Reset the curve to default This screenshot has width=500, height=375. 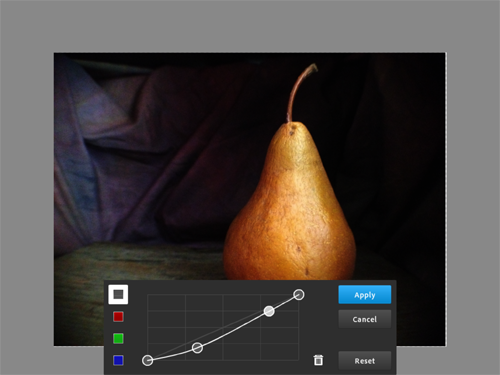tap(365, 361)
